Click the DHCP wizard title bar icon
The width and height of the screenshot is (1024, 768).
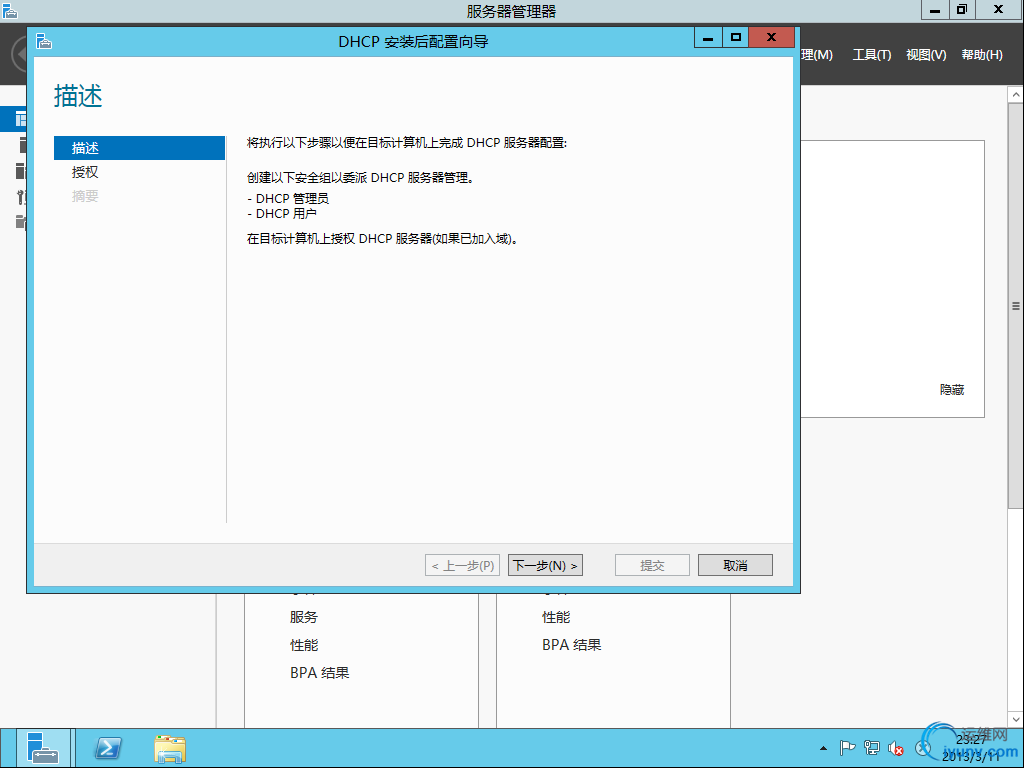[x=44, y=41]
